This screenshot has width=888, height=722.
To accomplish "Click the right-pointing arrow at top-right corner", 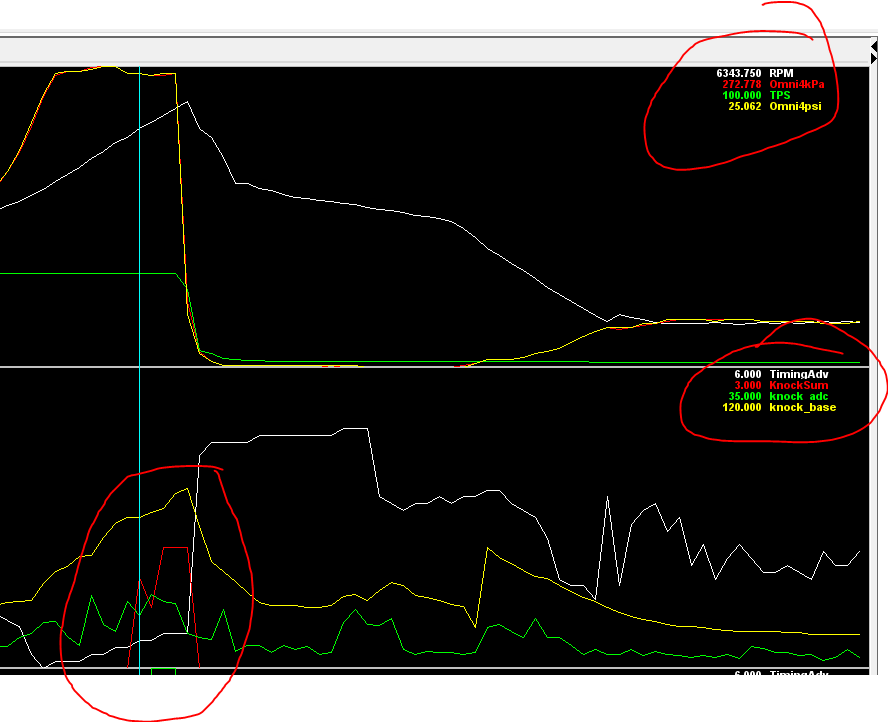I will [x=873, y=59].
